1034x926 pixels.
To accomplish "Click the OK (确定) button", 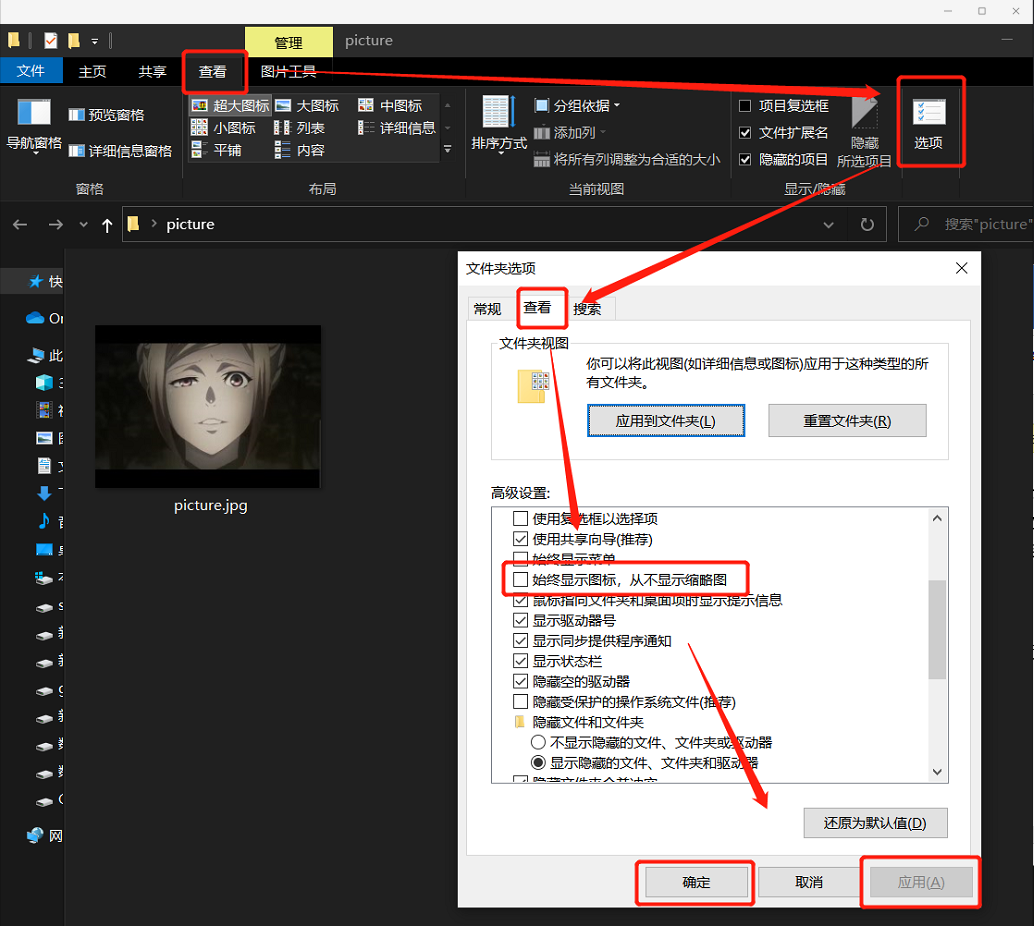I will pos(696,882).
